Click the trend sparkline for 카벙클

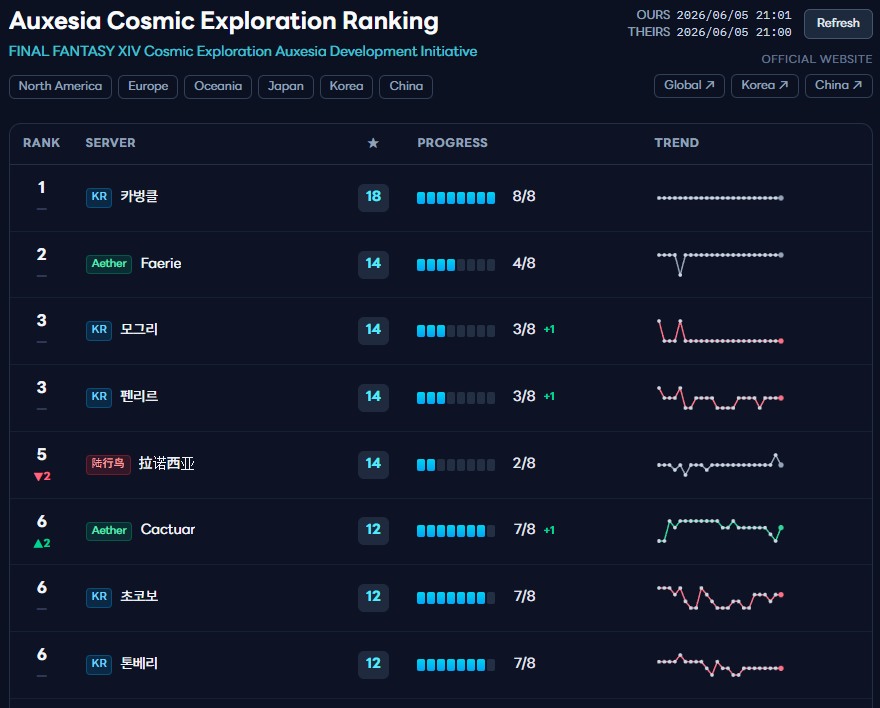click(720, 198)
